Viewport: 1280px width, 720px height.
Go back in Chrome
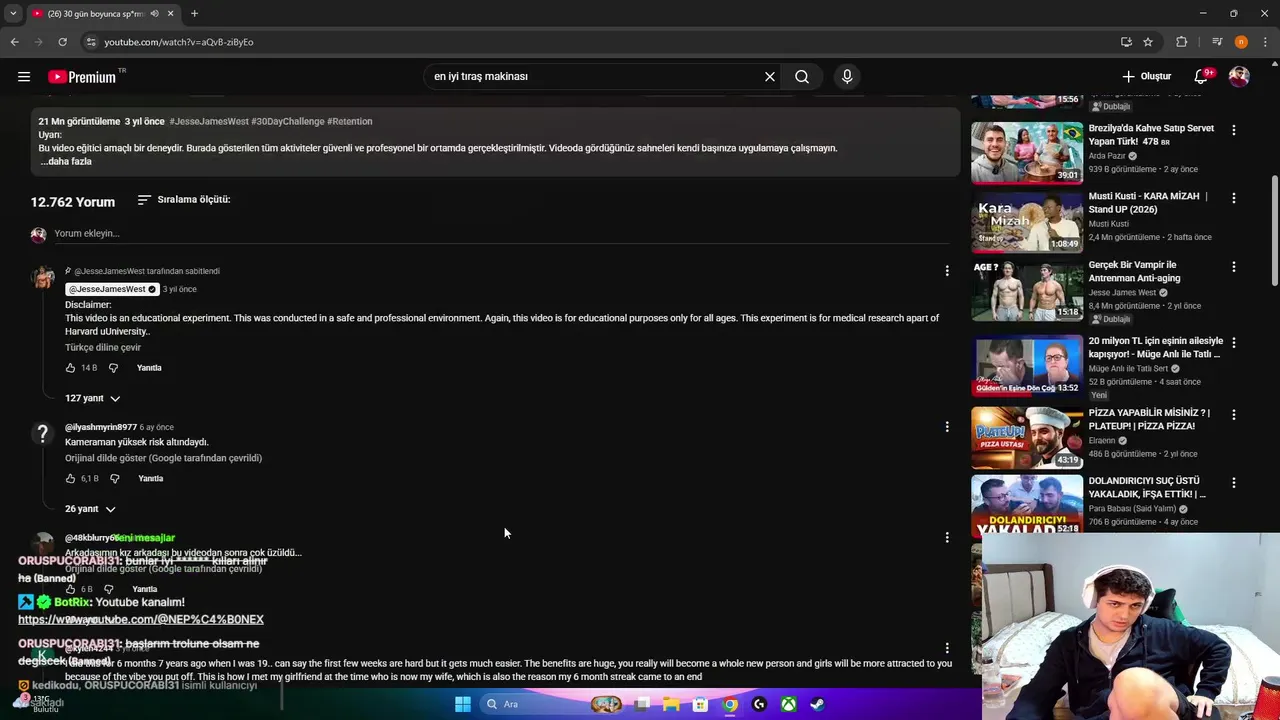click(14, 42)
